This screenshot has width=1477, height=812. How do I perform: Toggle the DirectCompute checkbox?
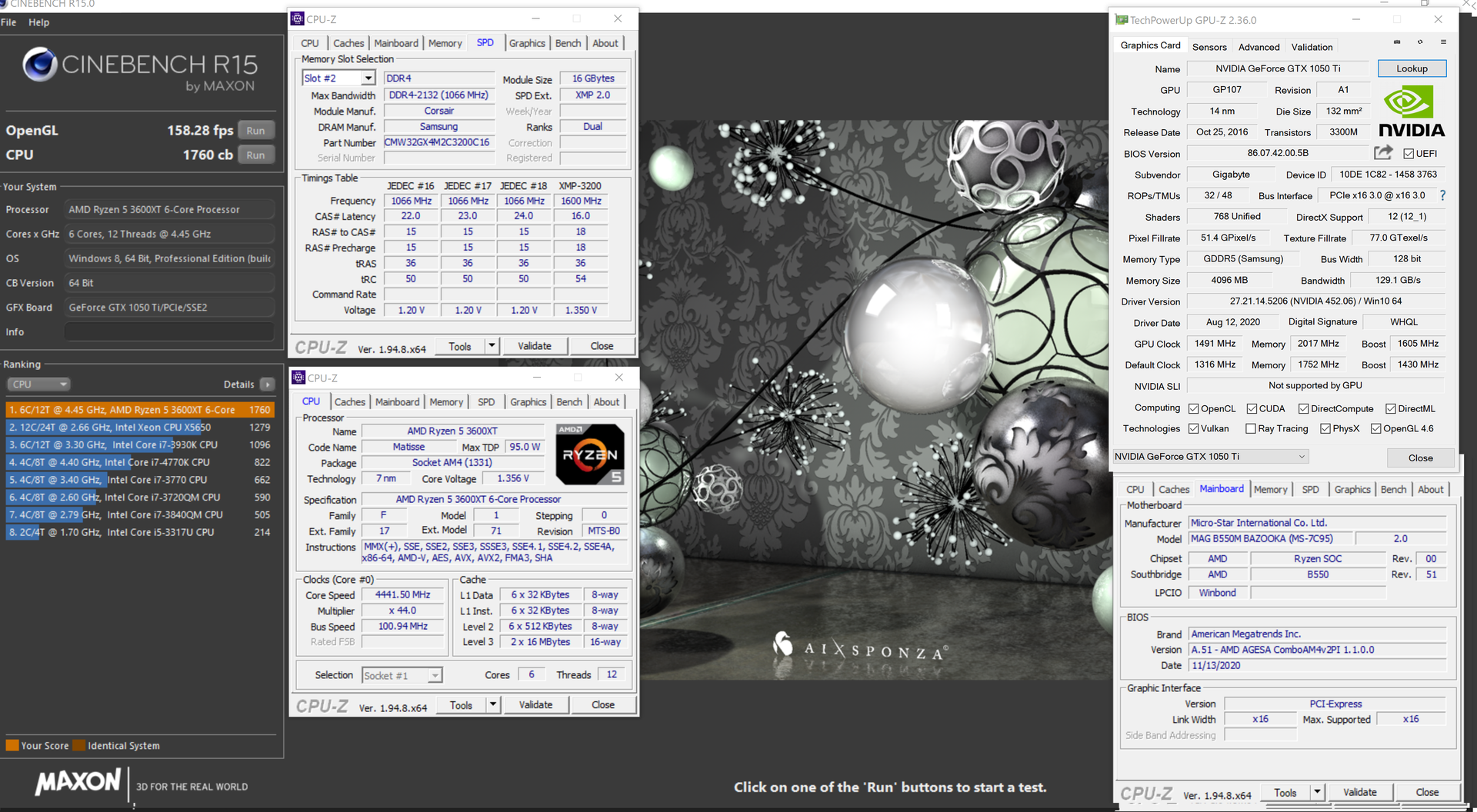1303,408
